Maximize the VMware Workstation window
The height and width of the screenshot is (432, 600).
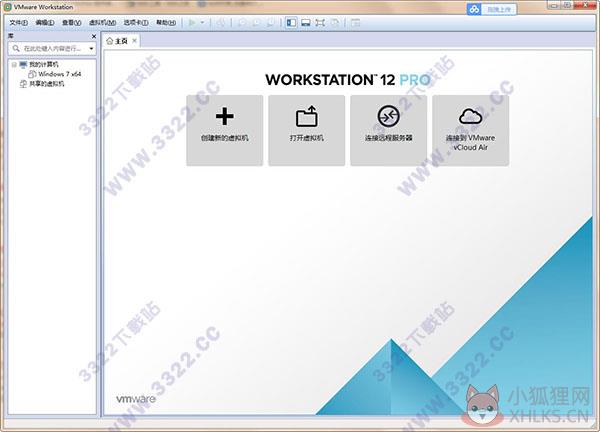567,5
